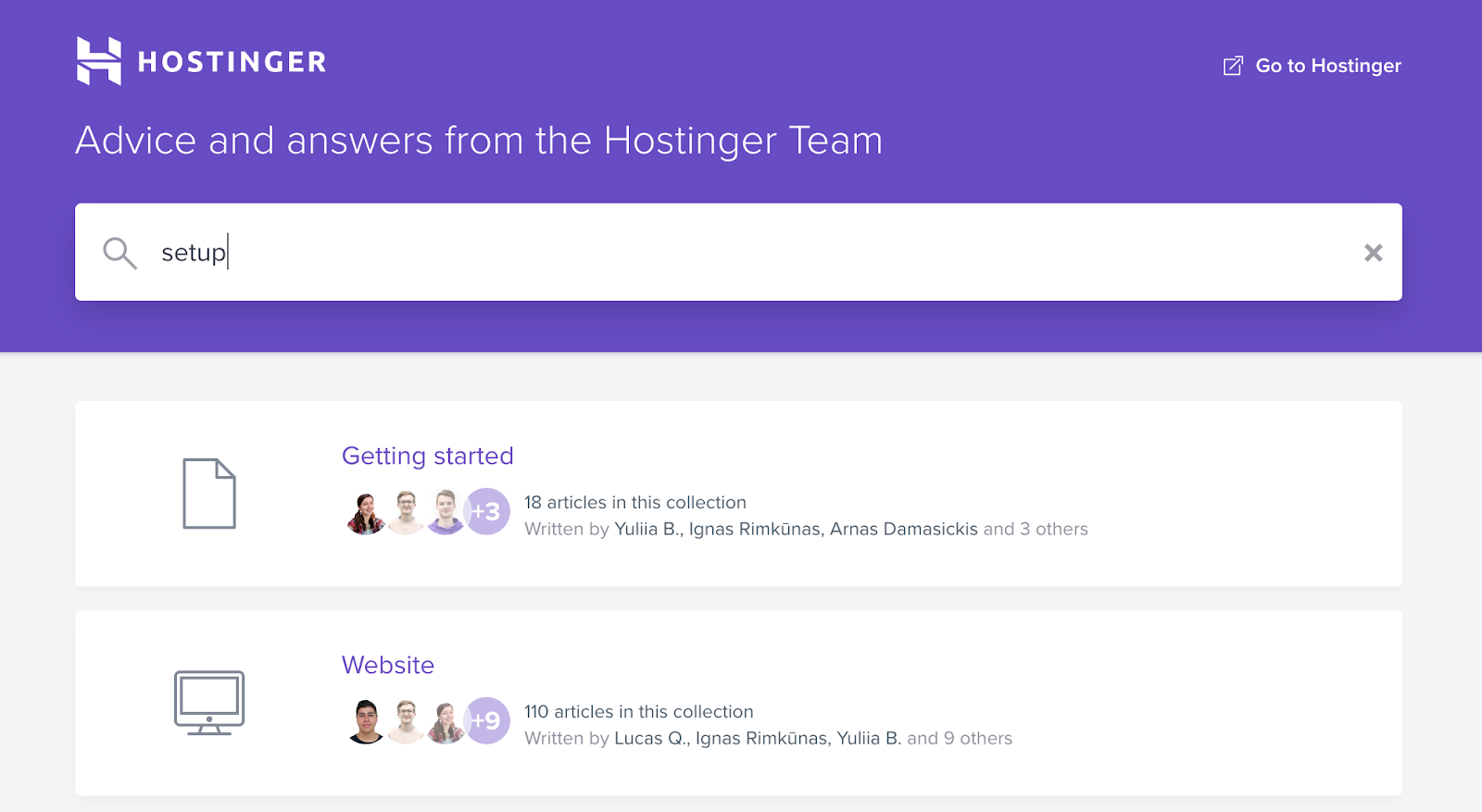Open the Website collection title
The image size is (1482, 812).
click(388, 665)
